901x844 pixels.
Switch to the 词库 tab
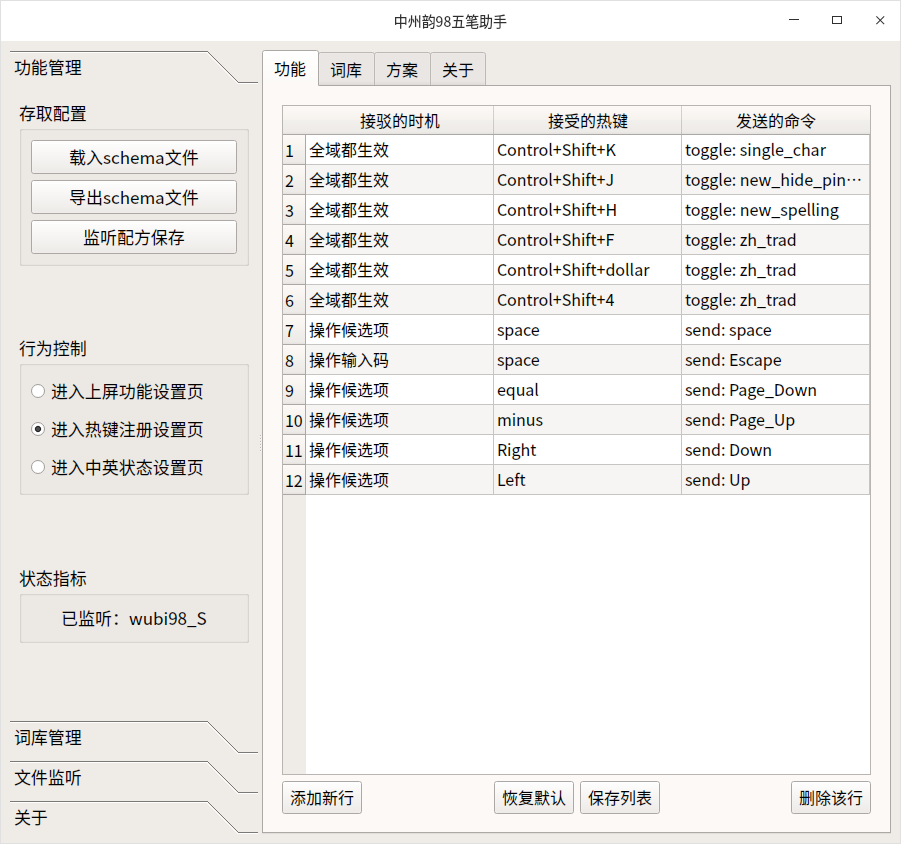pyautogui.click(x=345, y=69)
